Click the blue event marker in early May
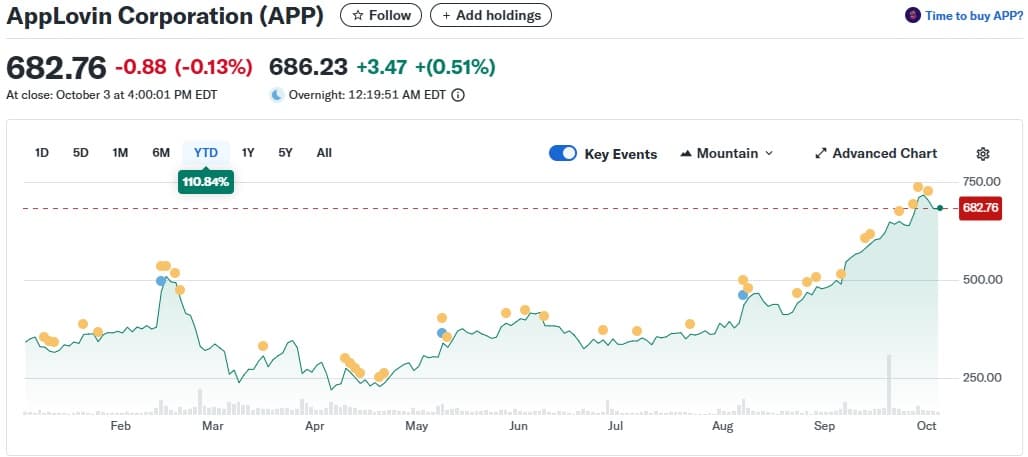 pyautogui.click(x=442, y=332)
